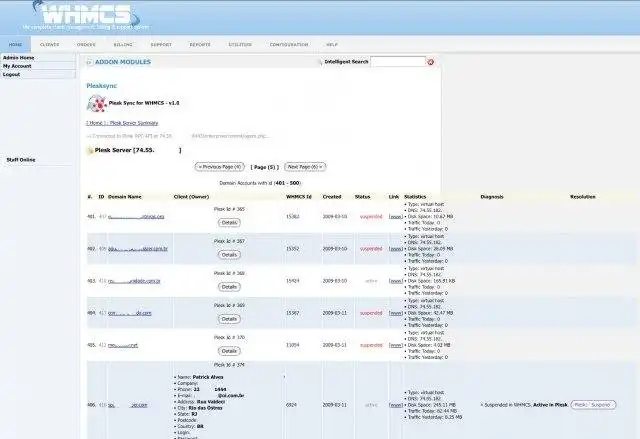
Task: Click Details for Plesk id 365 row
Action: [229, 223]
